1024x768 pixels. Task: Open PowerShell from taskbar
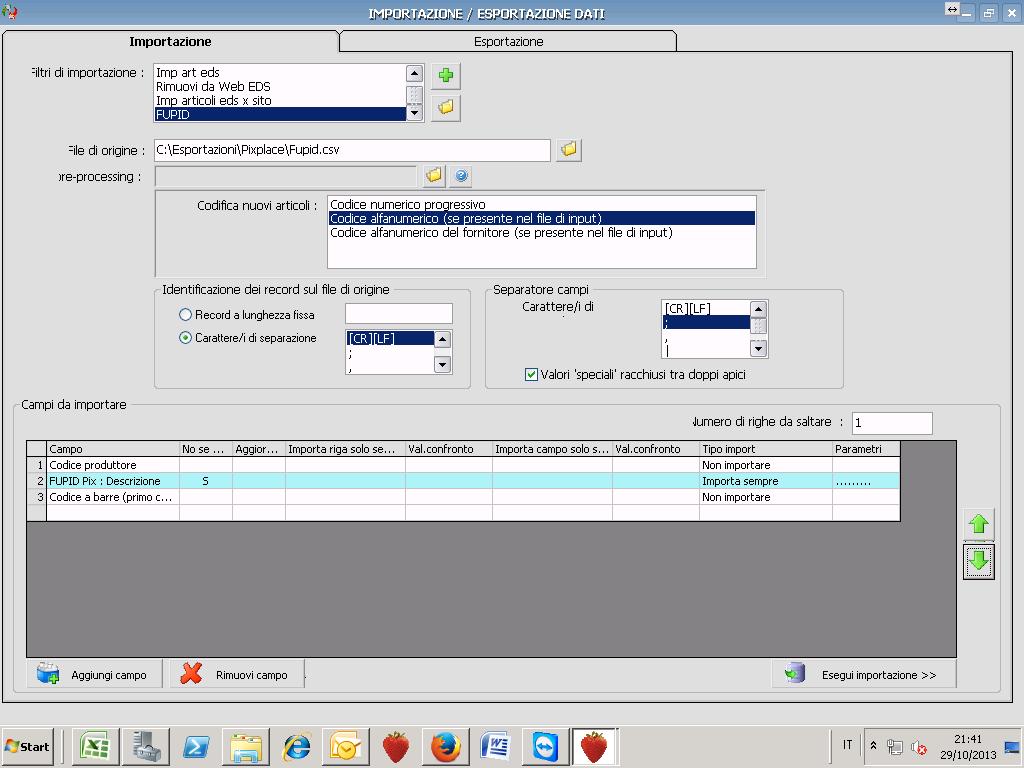pyautogui.click(x=196, y=746)
